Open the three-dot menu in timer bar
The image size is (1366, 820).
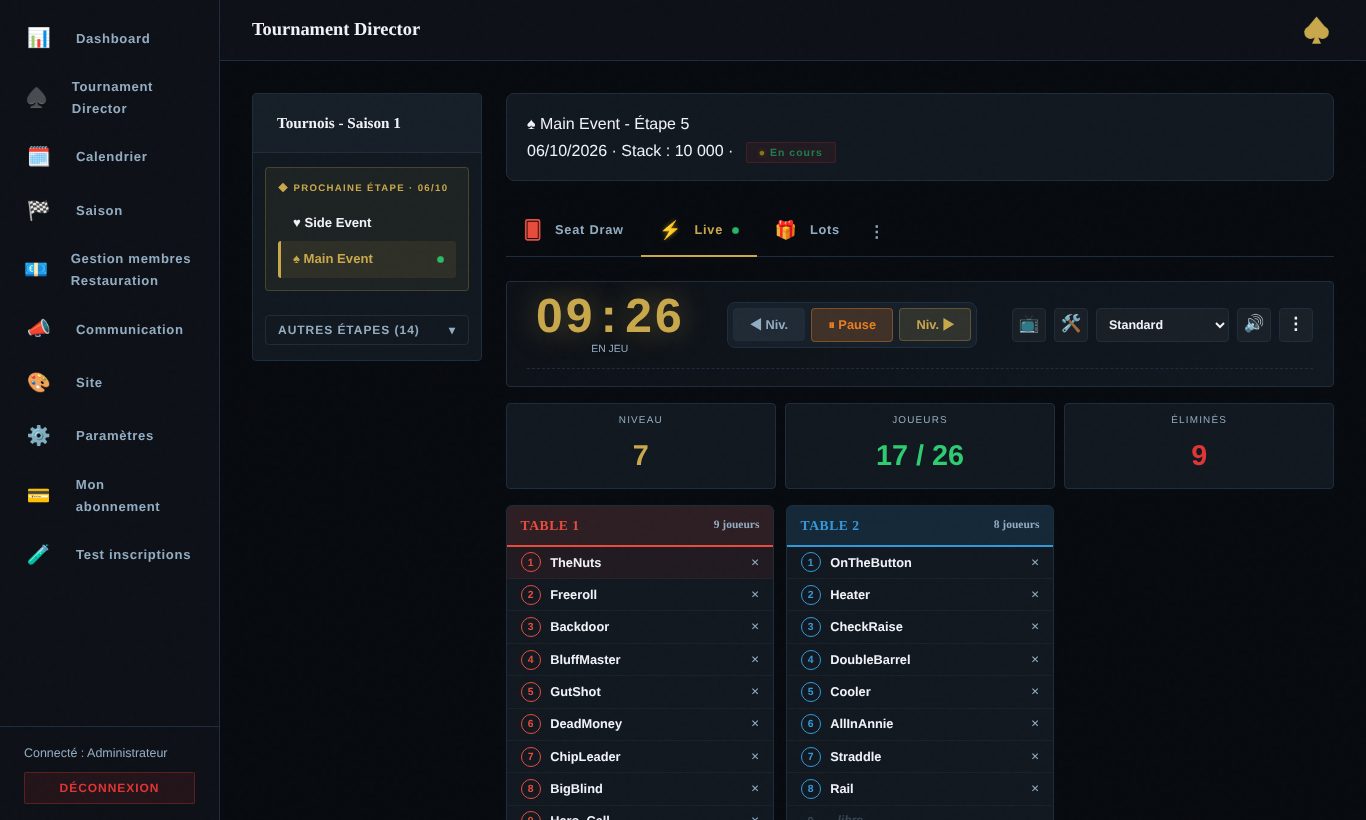click(x=1296, y=324)
